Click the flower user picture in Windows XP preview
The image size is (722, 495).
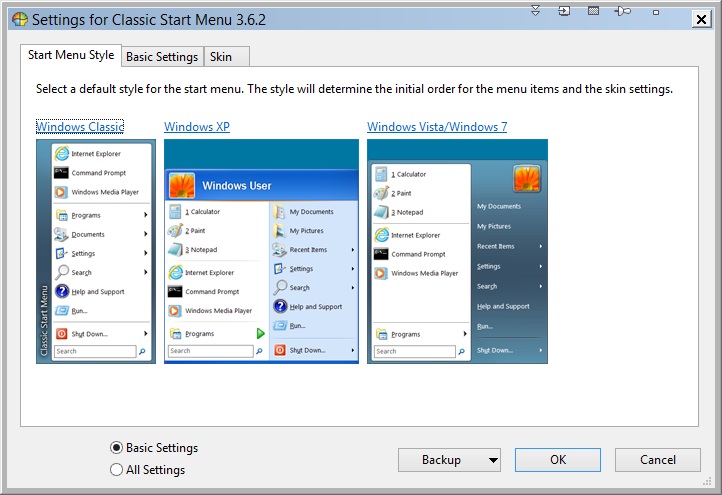click(182, 185)
